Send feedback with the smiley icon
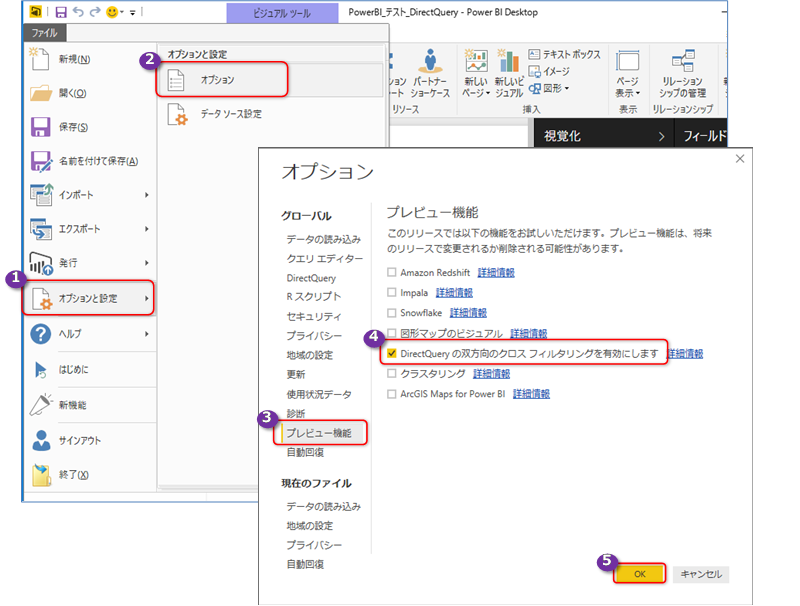800x606 pixels. click(x=112, y=12)
